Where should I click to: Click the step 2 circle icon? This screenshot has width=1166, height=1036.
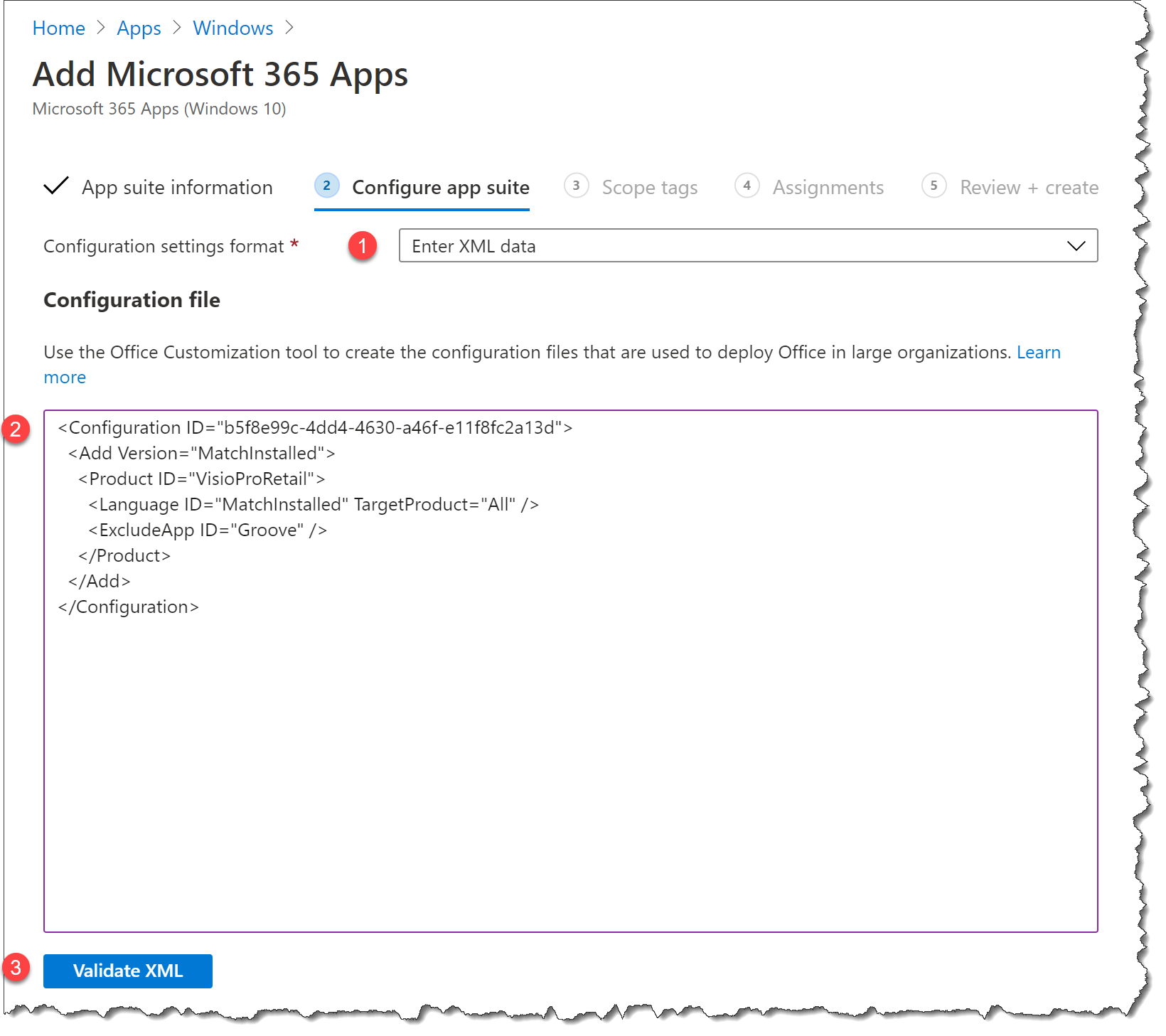click(326, 186)
